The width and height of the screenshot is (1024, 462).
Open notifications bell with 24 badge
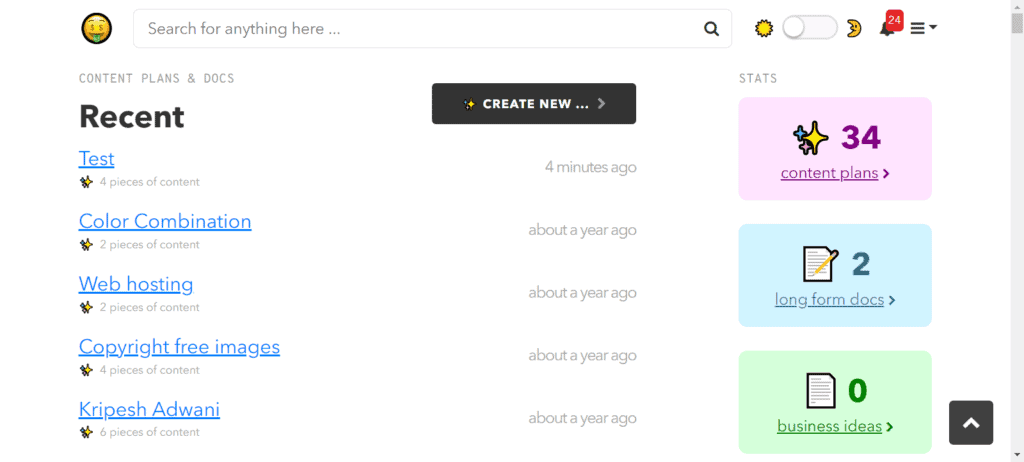(887, 27)
